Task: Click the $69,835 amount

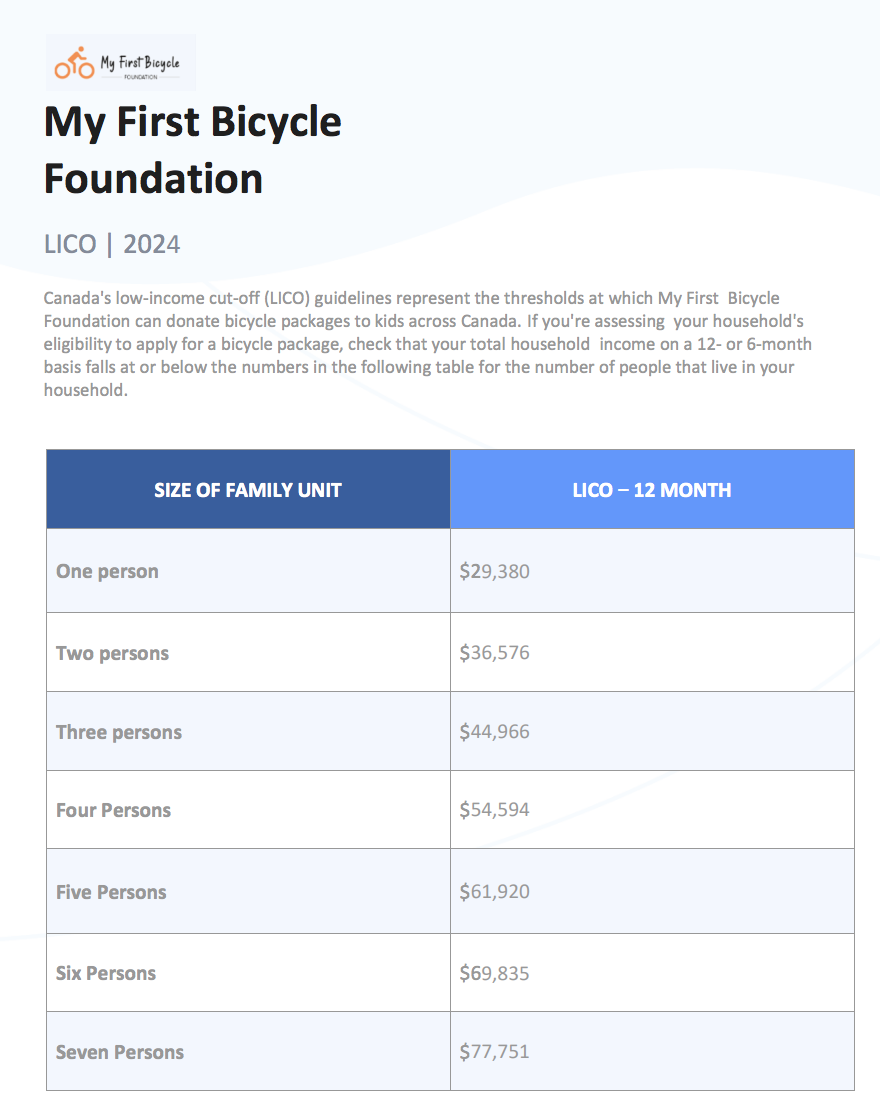Action: pyautogui.click(x=494, y=973)
